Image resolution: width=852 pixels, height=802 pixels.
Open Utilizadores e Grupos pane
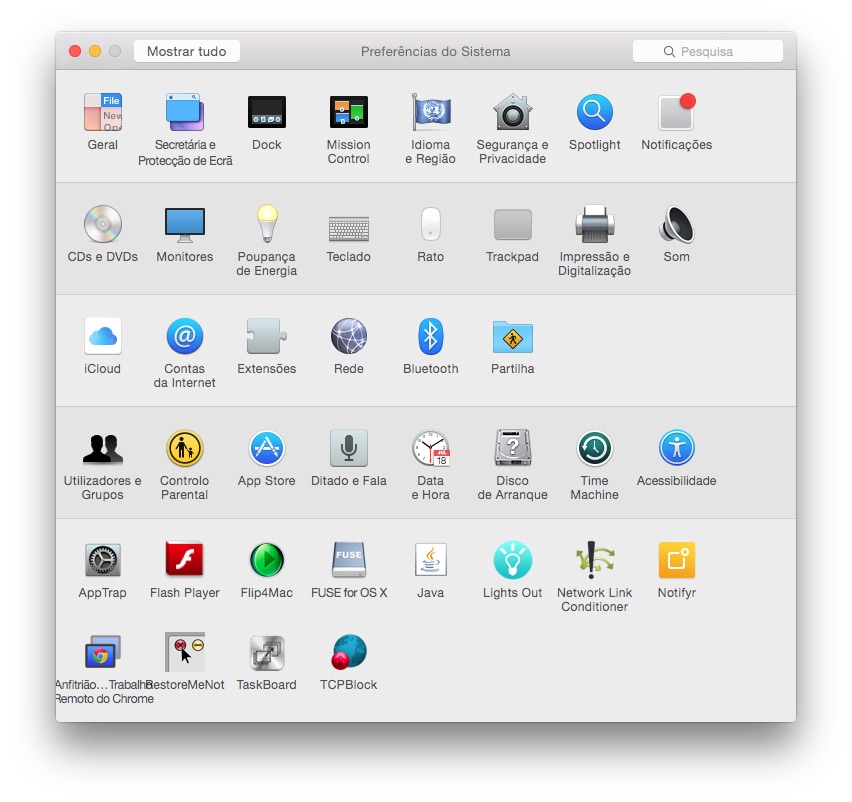[103, 449]
